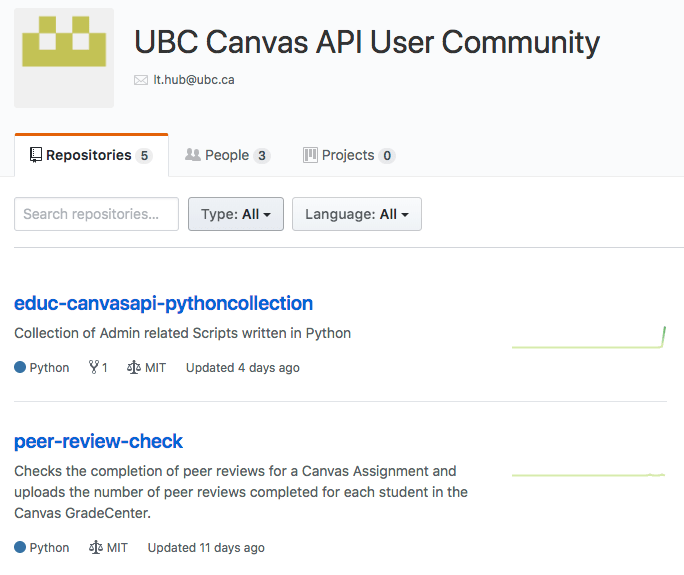Click the 'Updated 4 days ago' text

pos(243,368)
